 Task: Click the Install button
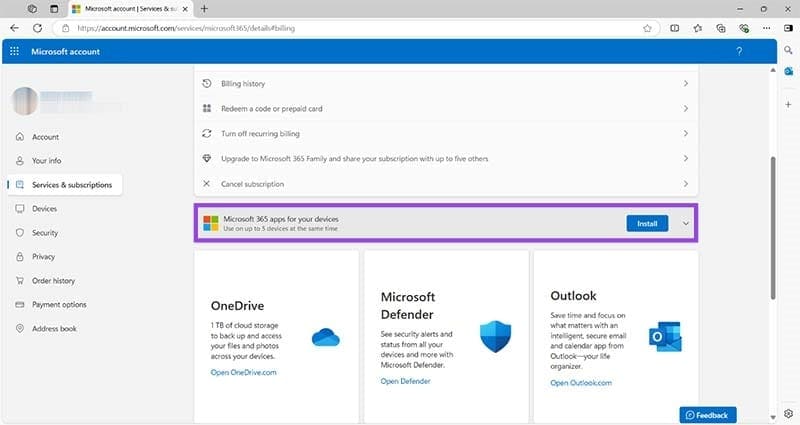pos(647,223)
